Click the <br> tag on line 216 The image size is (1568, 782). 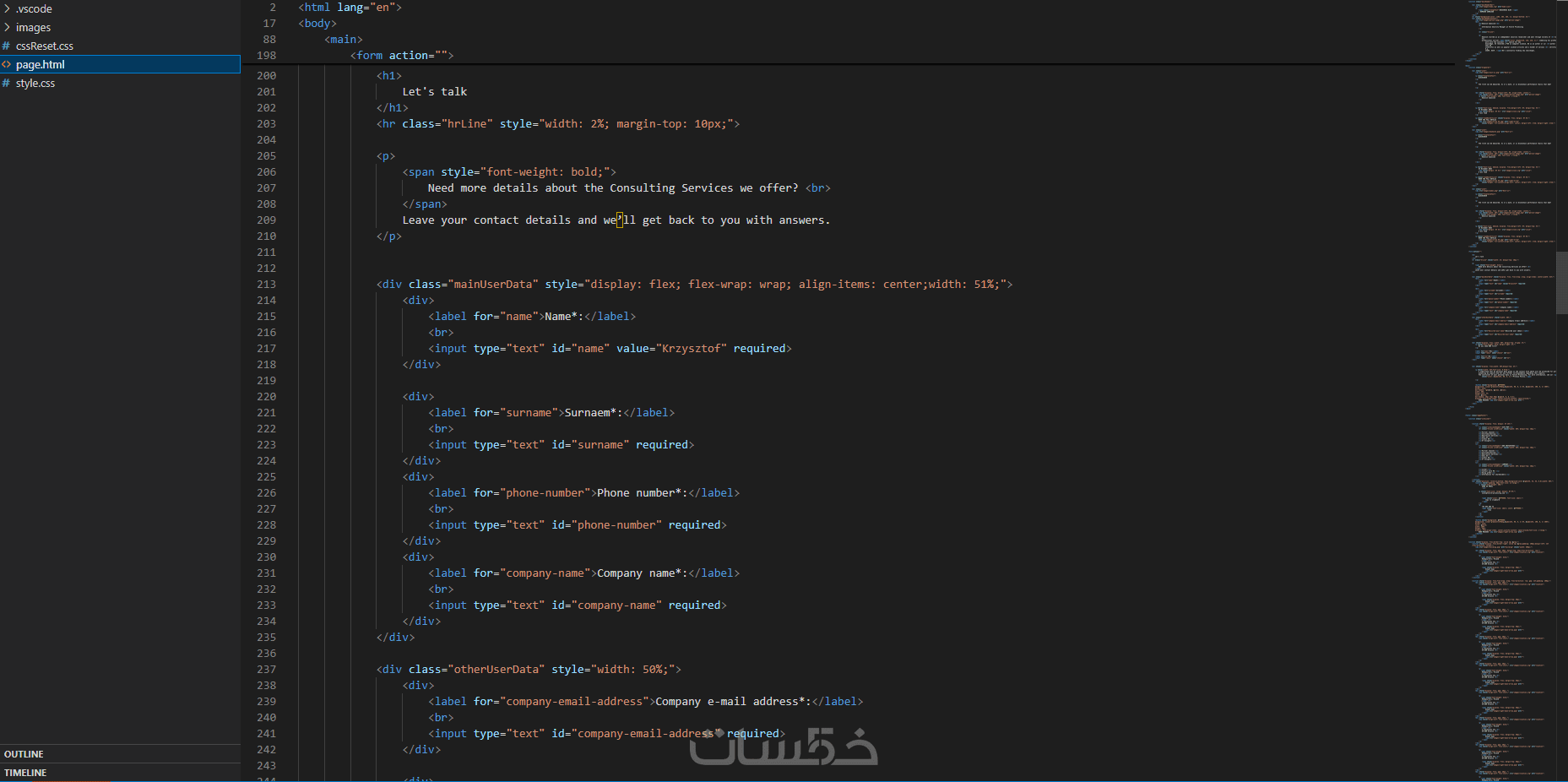click(441, 333)
